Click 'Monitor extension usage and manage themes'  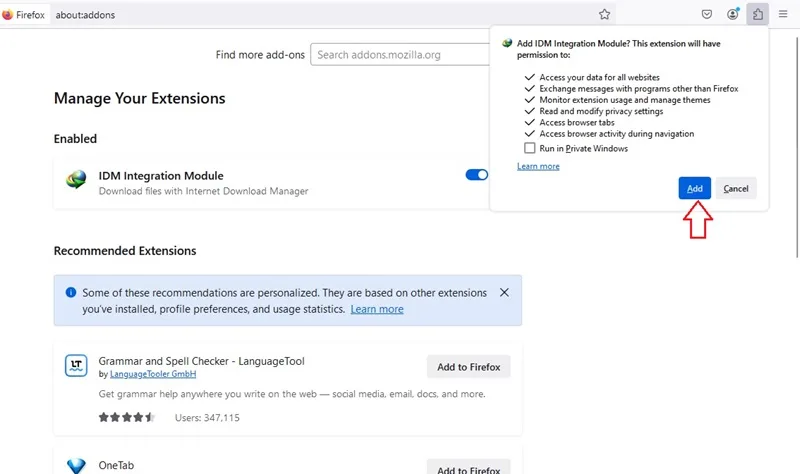[x=625, y=100]
